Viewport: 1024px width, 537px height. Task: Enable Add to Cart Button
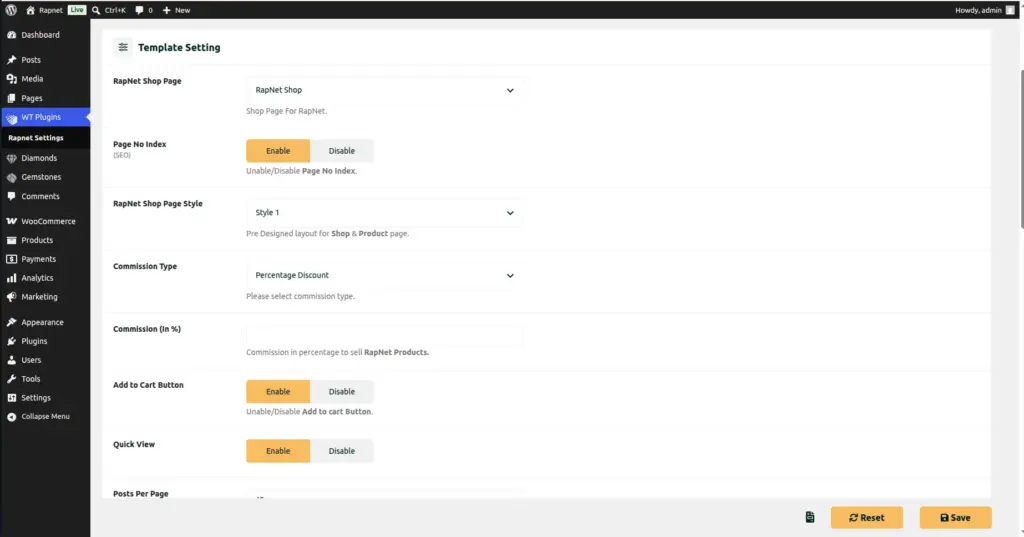[278, 392]
